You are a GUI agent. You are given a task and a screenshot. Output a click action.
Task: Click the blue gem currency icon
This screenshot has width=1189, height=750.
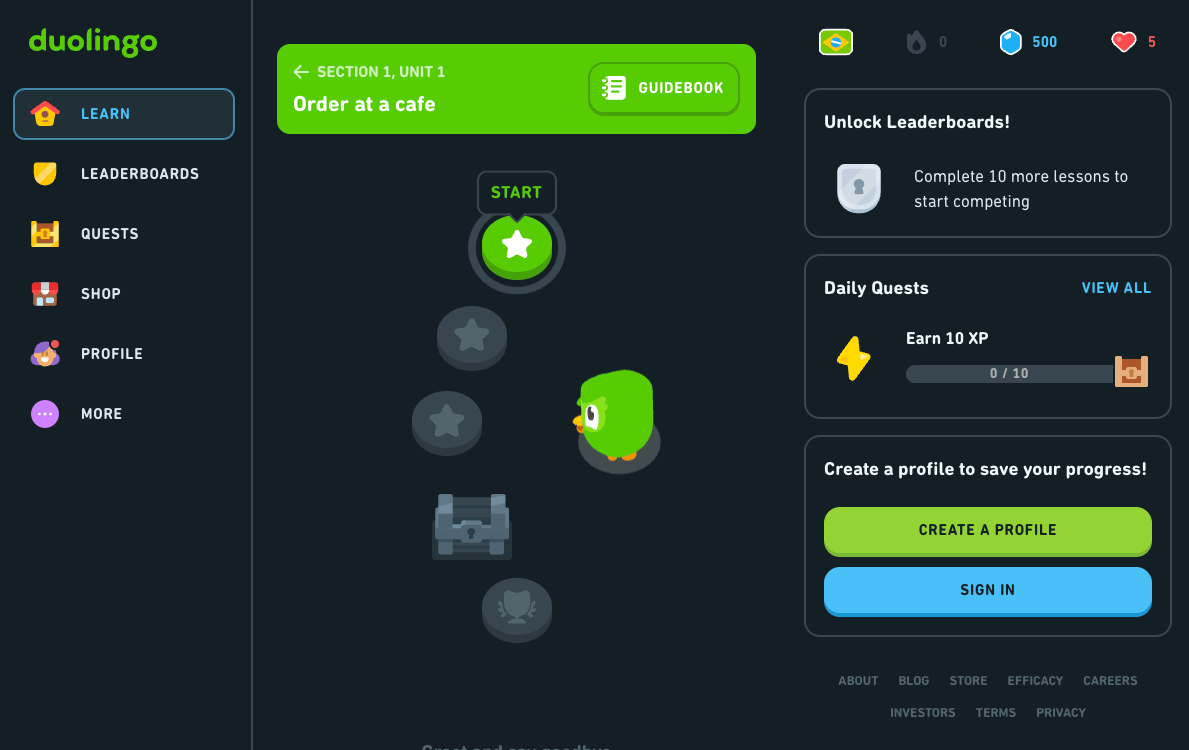pyautogui.click(x=1010, y=42)
